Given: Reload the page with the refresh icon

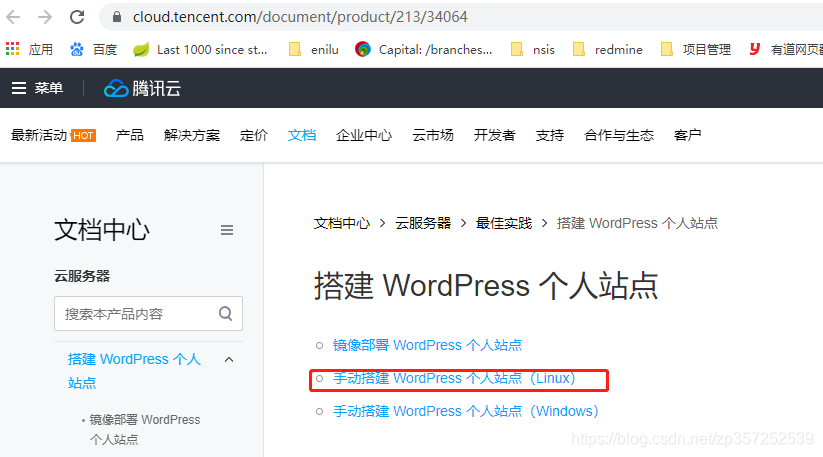Looking at the screenshot, I should (x=77, y=17).
